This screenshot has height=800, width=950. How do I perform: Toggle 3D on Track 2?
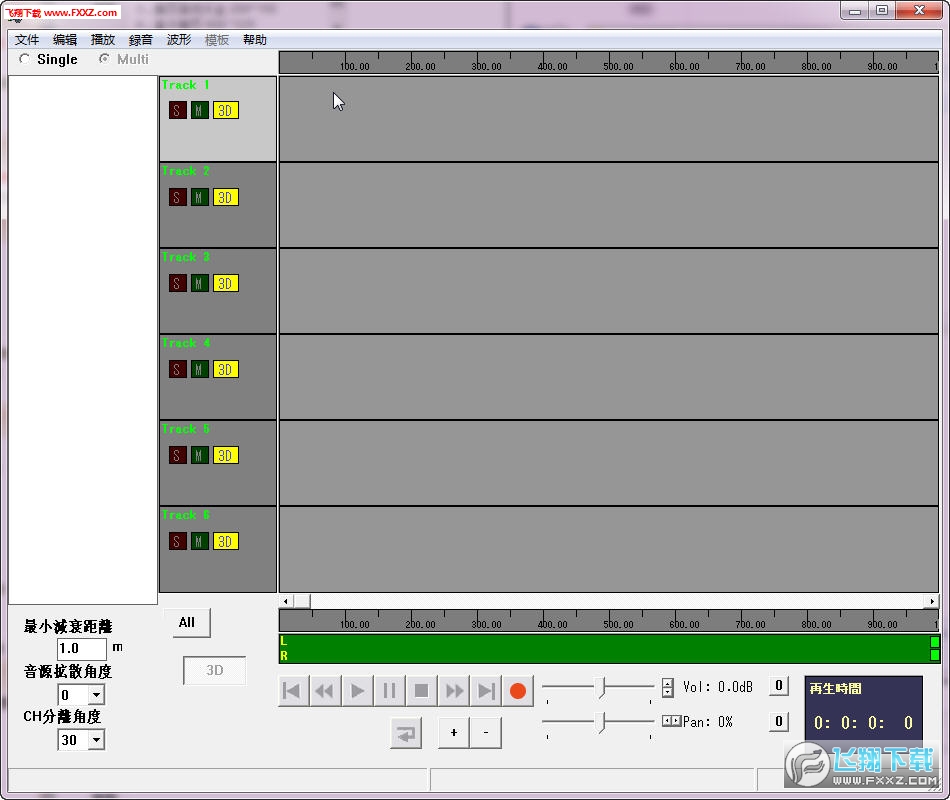(x=225, y=197)
